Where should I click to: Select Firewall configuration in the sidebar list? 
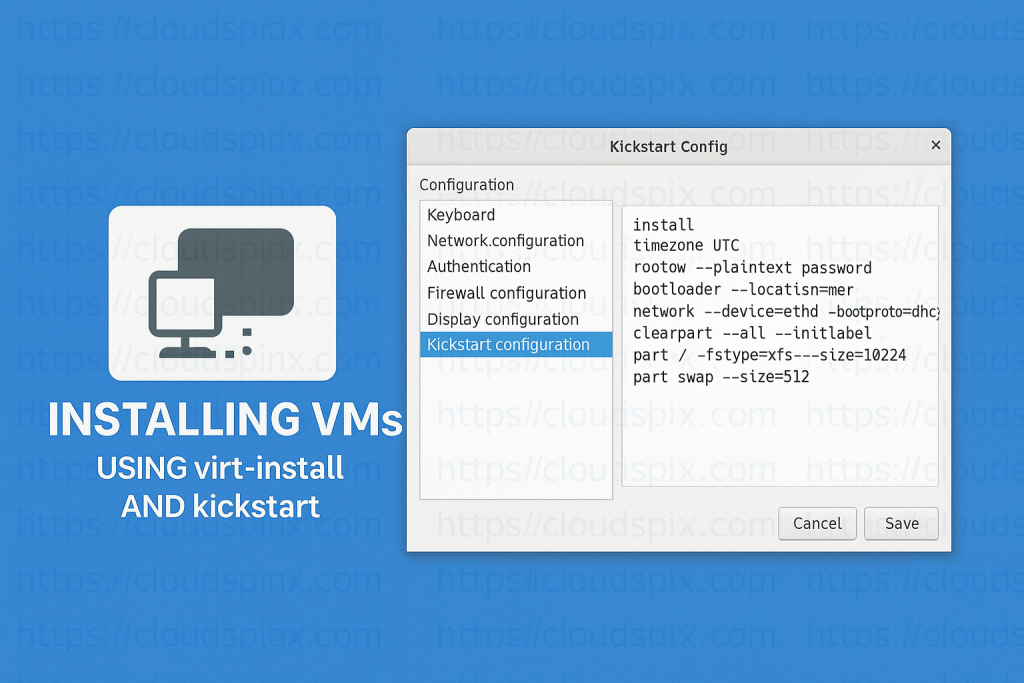pos(509,292)
